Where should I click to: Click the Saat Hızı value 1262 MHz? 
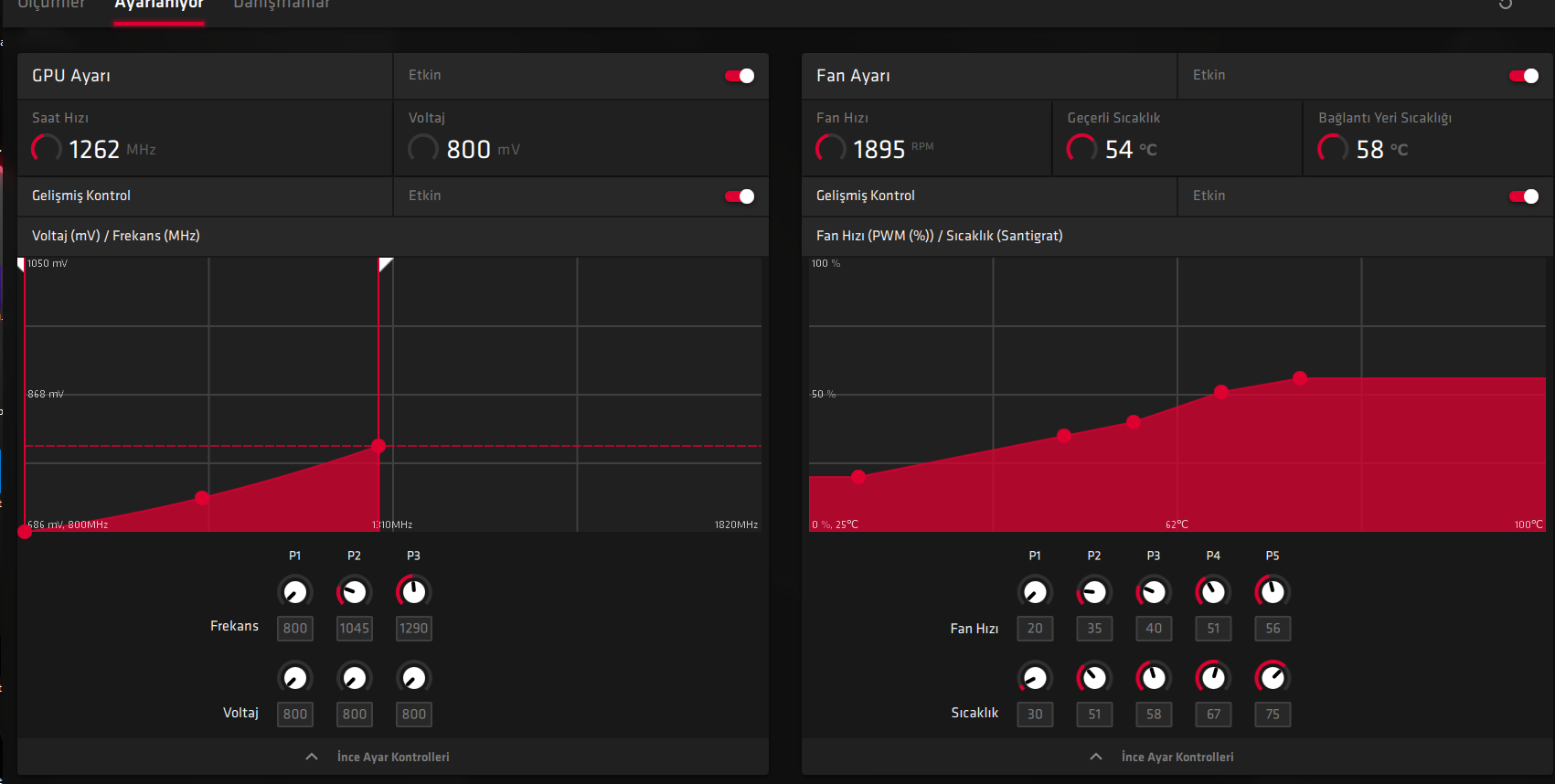(112, 149)
